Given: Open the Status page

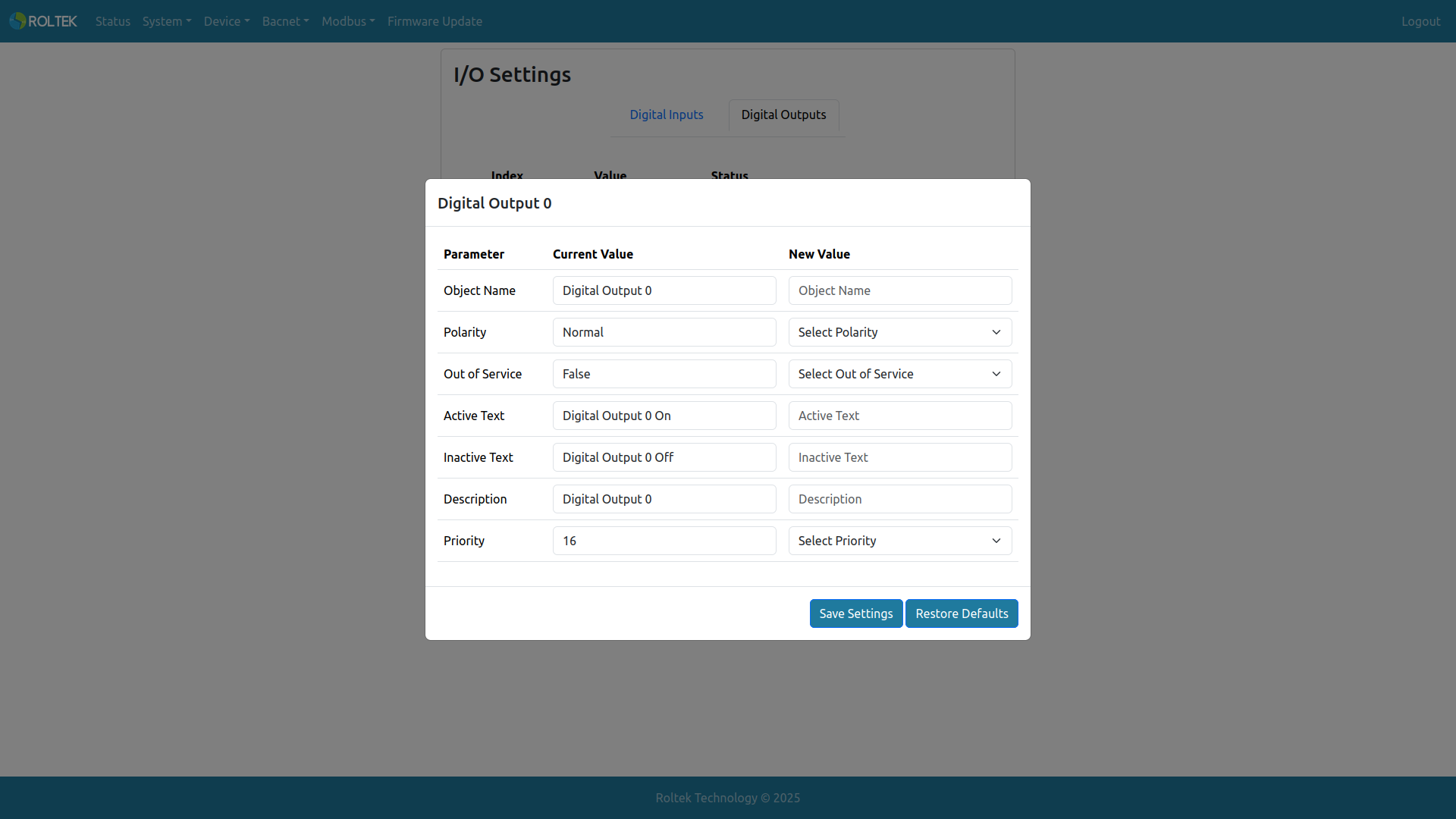Looking at the screenshot, I should pos(113,21).
